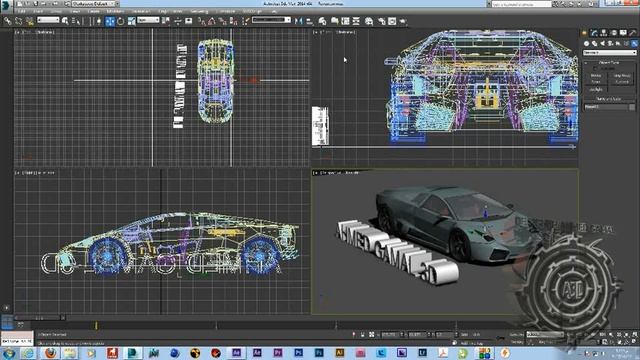
Task: Open the key filter Selected dropdown
Action: point(544,334)
